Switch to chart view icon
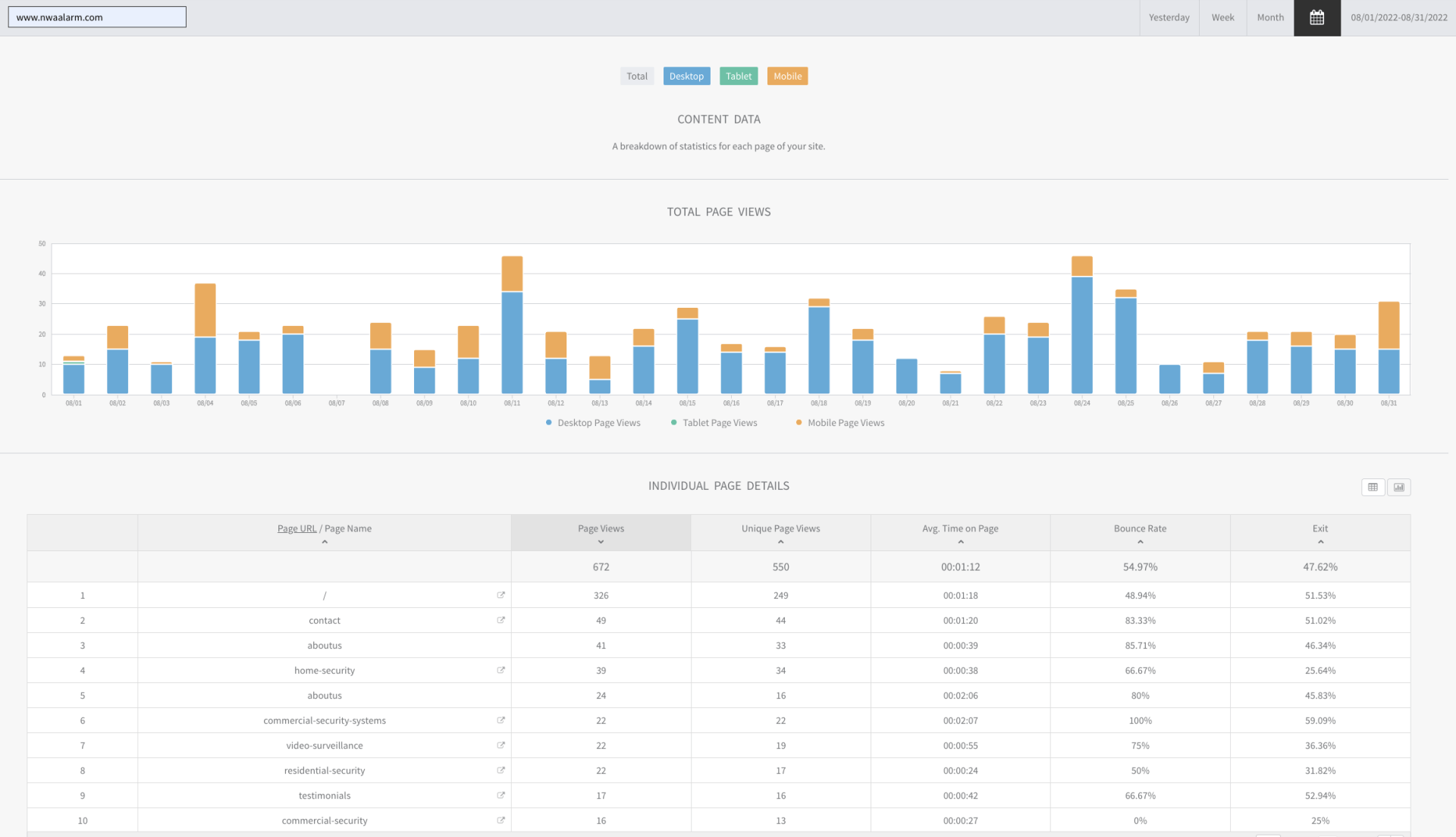Screen dimensions: 1456x837 point(1398,487)
